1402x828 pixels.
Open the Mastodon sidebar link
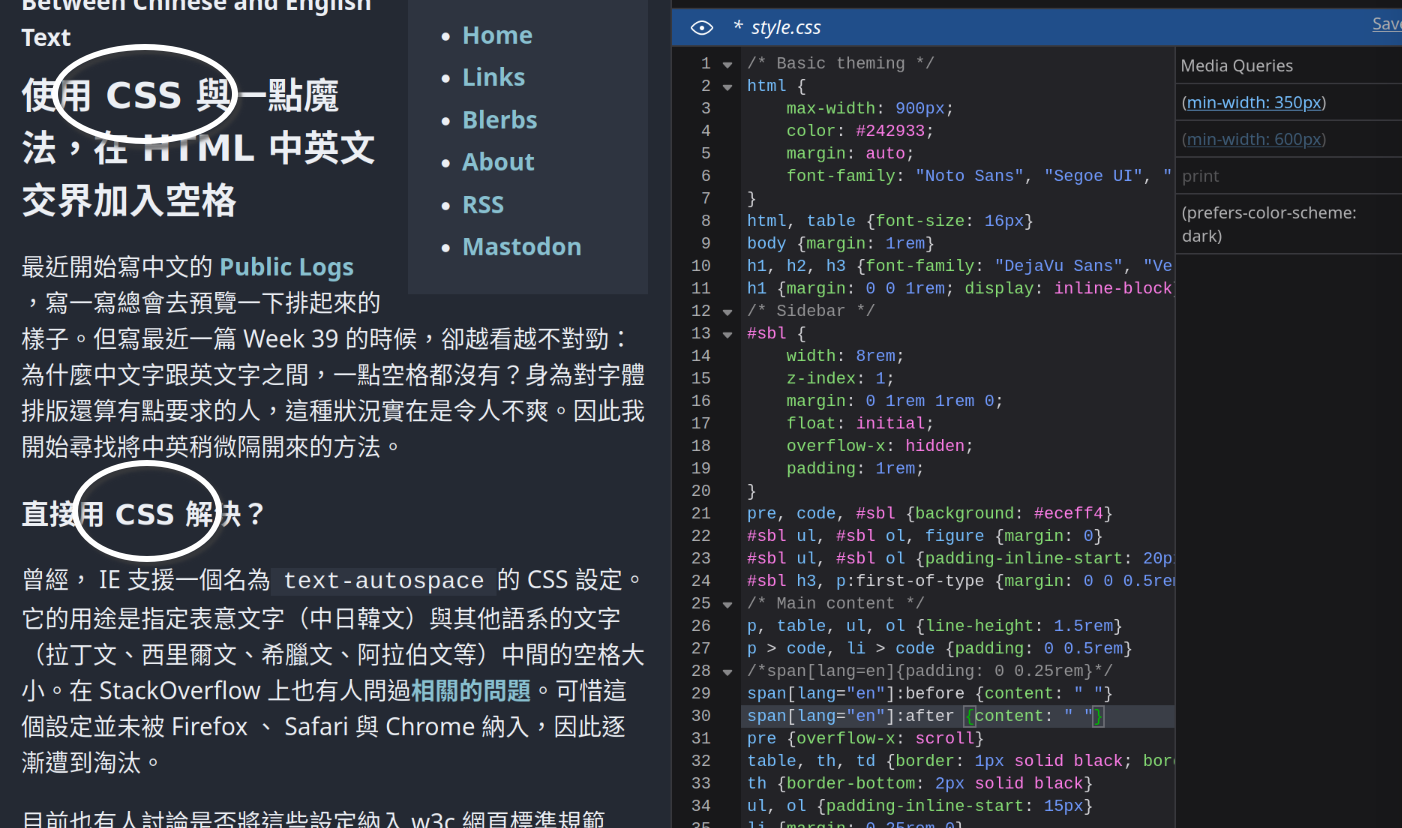522,247
